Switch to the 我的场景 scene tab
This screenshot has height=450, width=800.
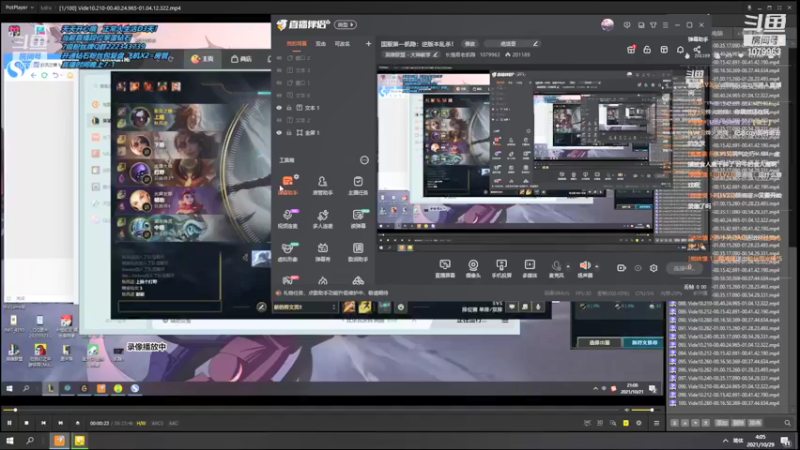click(296, 44)
